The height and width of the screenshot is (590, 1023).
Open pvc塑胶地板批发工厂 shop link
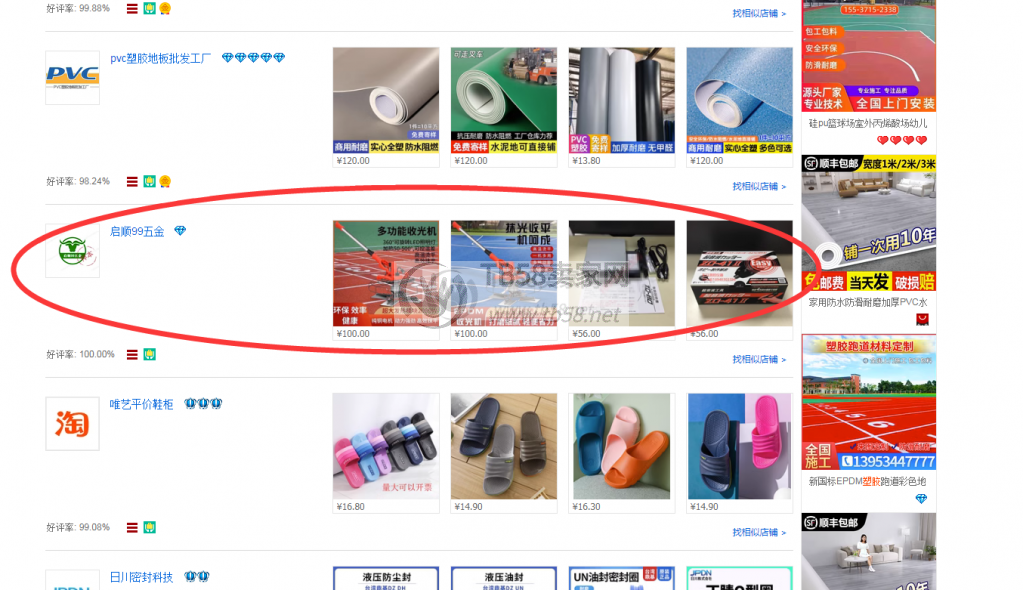pyautogui.click(x=160, y=58)
